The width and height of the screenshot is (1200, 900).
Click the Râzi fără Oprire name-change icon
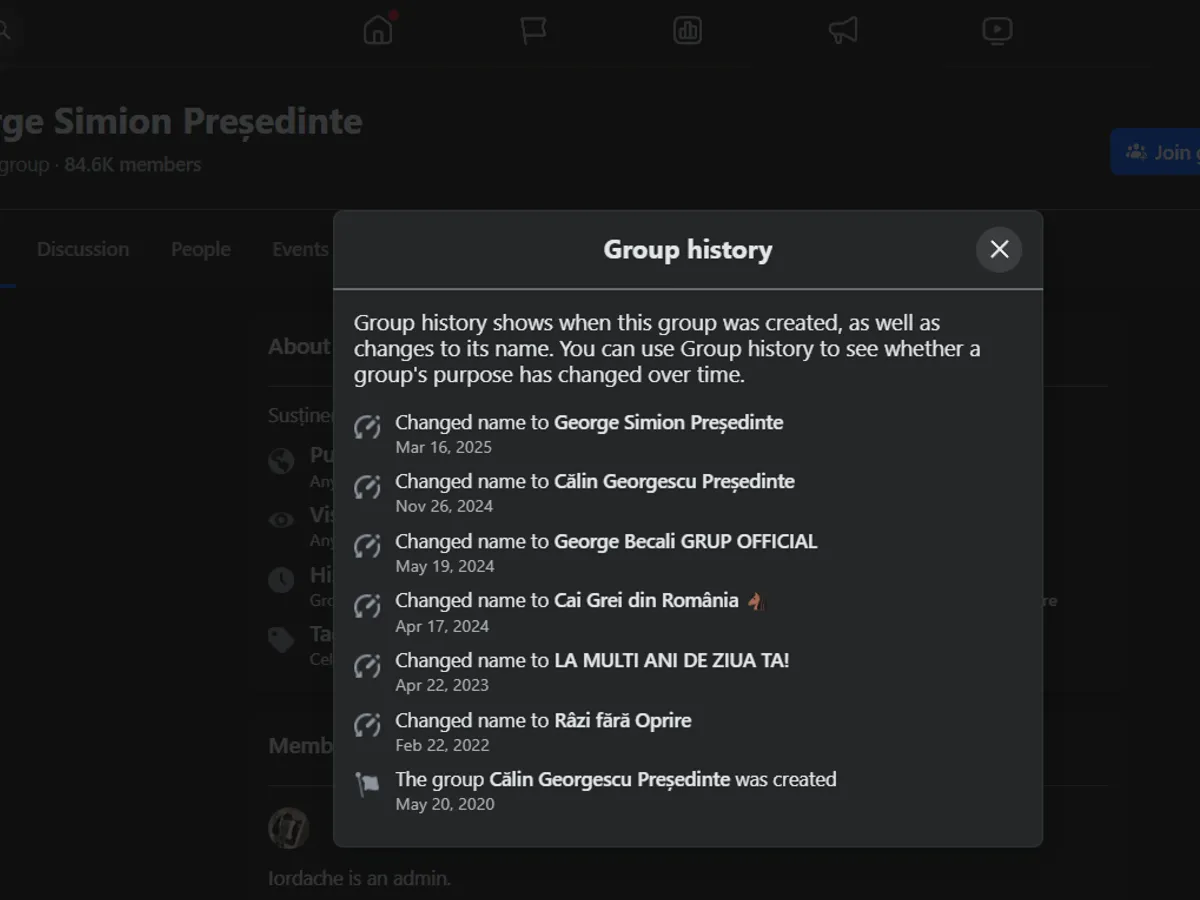click(367, 726)
